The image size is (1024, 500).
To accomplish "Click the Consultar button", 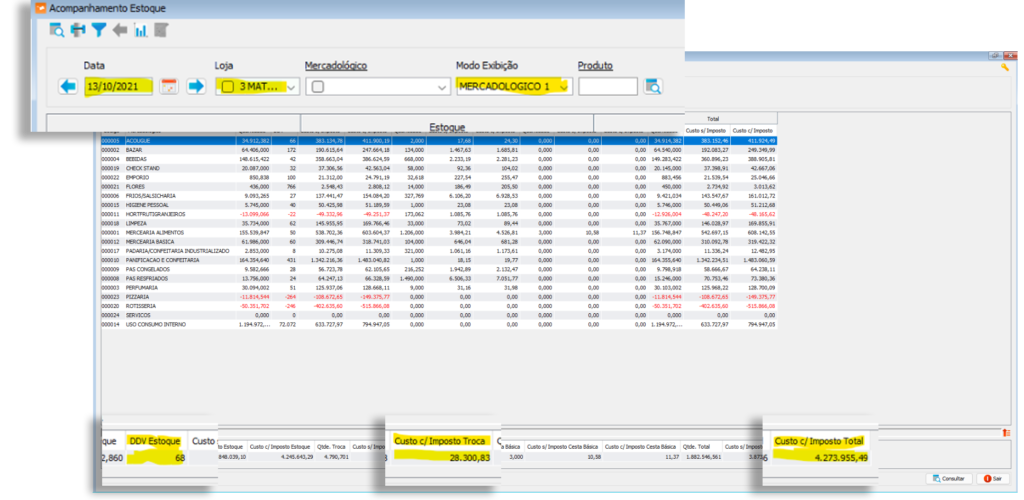I will [948, 478].
